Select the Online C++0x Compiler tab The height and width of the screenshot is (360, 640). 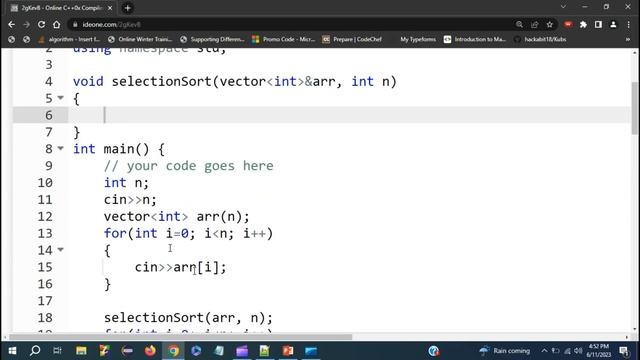pos(61,8)
